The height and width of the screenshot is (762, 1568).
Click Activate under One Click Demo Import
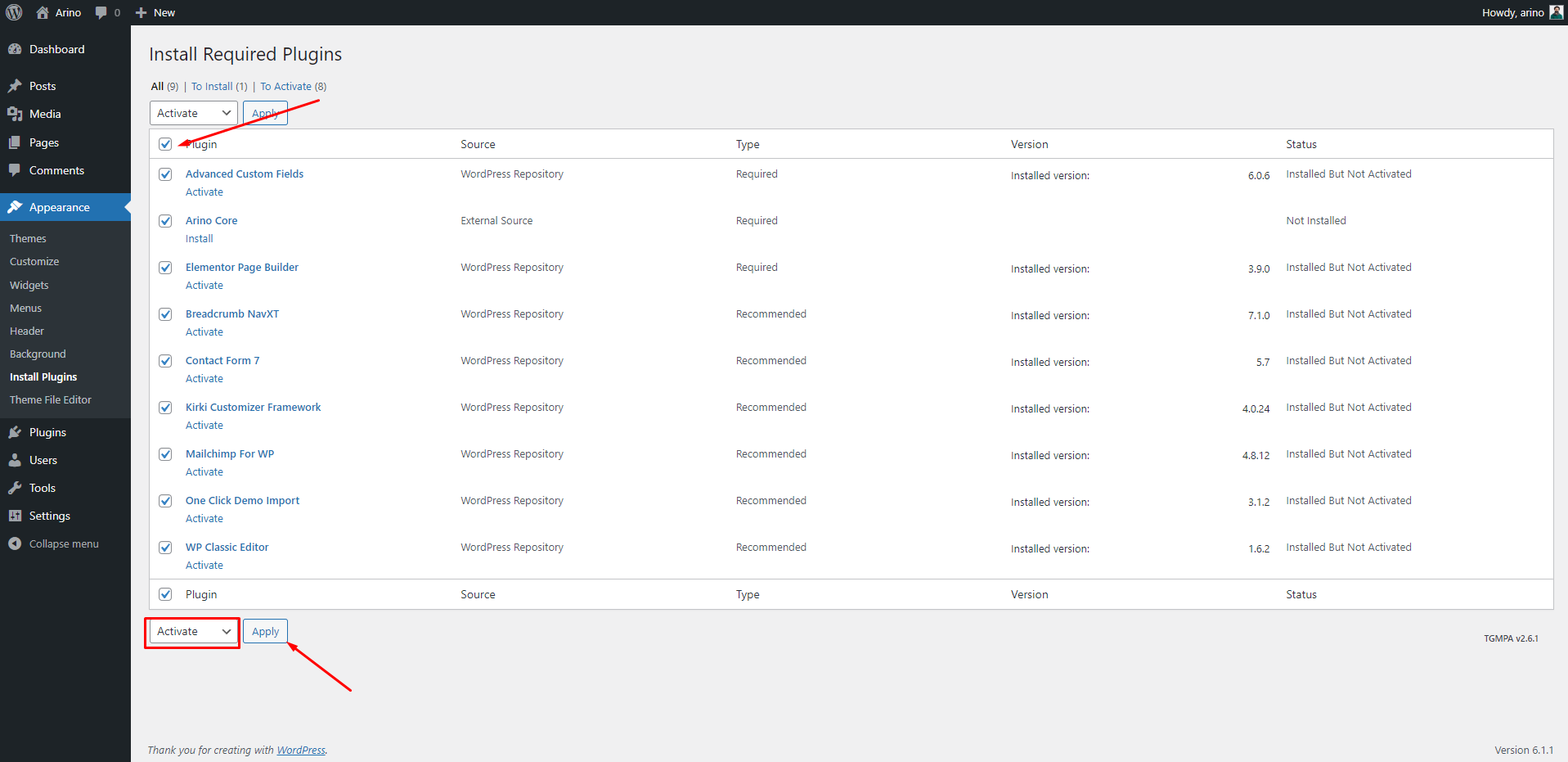pos(204,518)
